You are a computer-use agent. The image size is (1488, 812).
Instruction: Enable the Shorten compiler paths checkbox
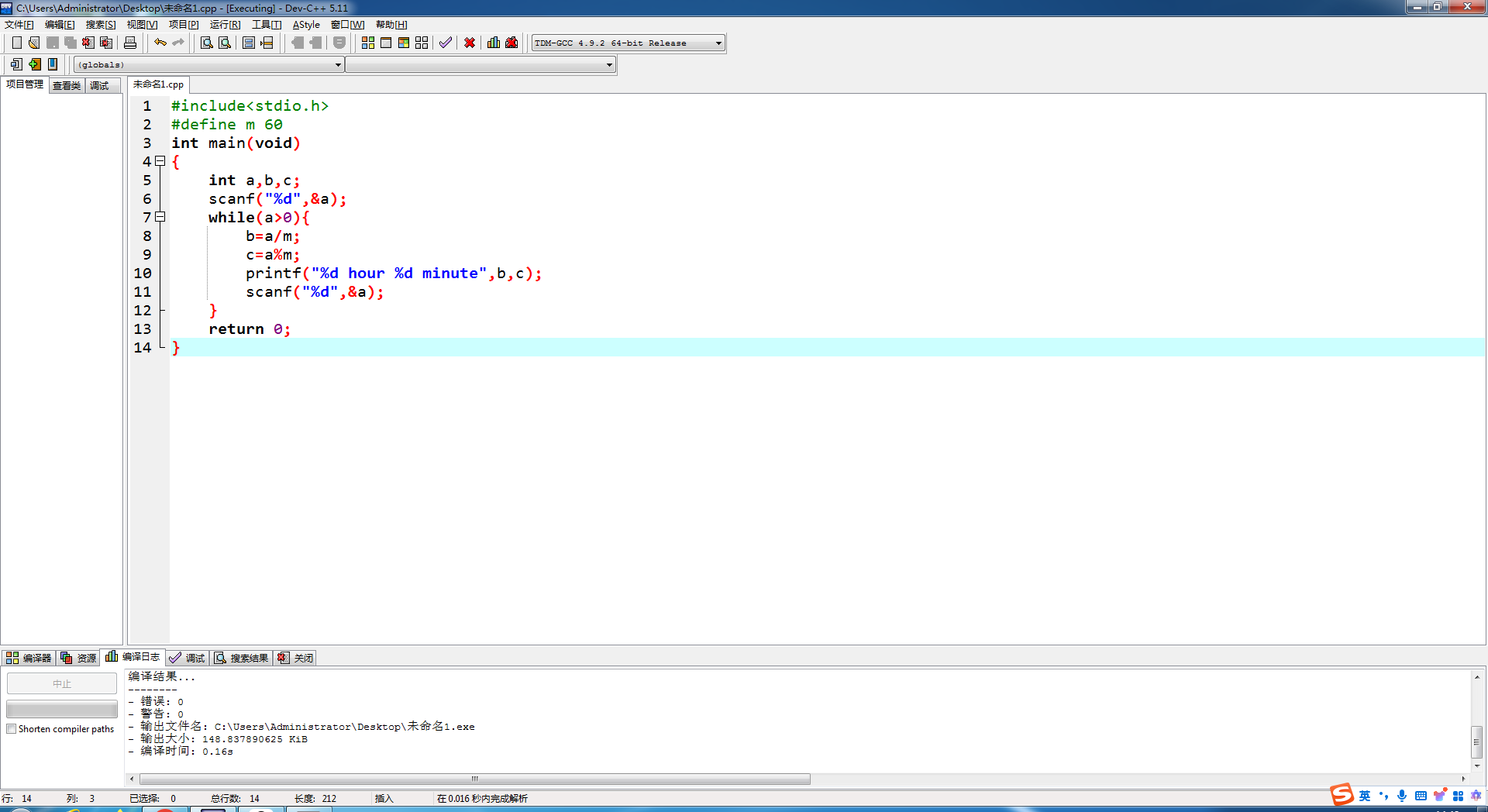coord(12,729)
